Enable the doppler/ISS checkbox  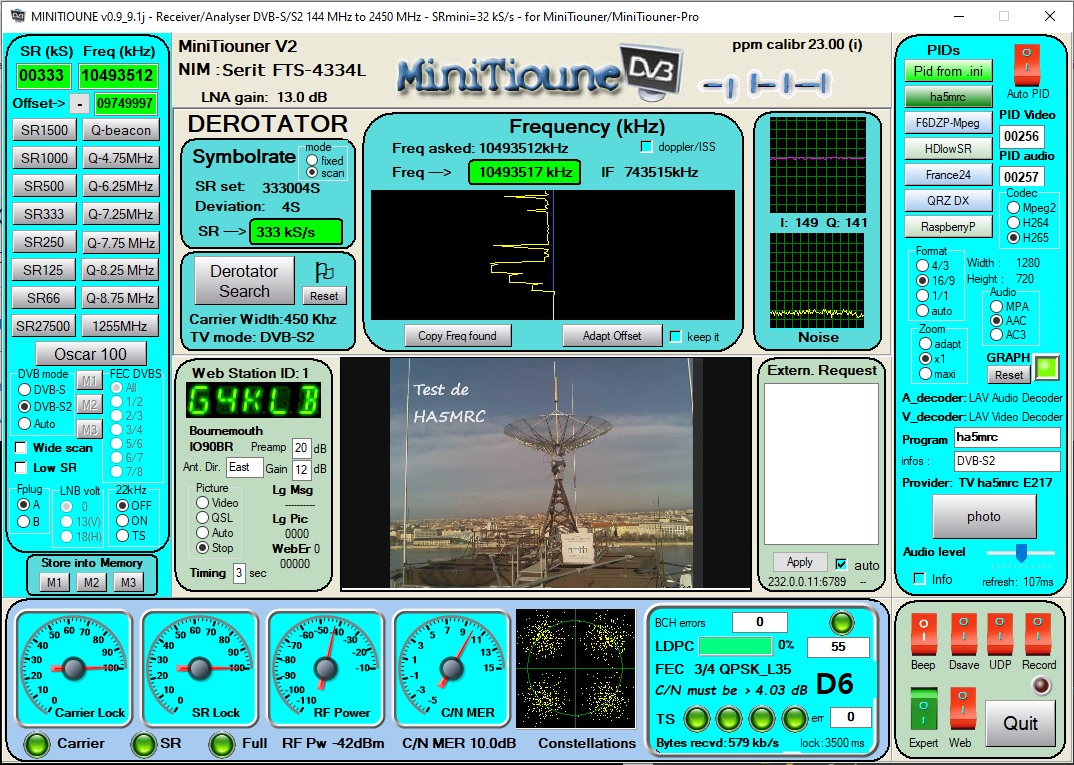646,147
